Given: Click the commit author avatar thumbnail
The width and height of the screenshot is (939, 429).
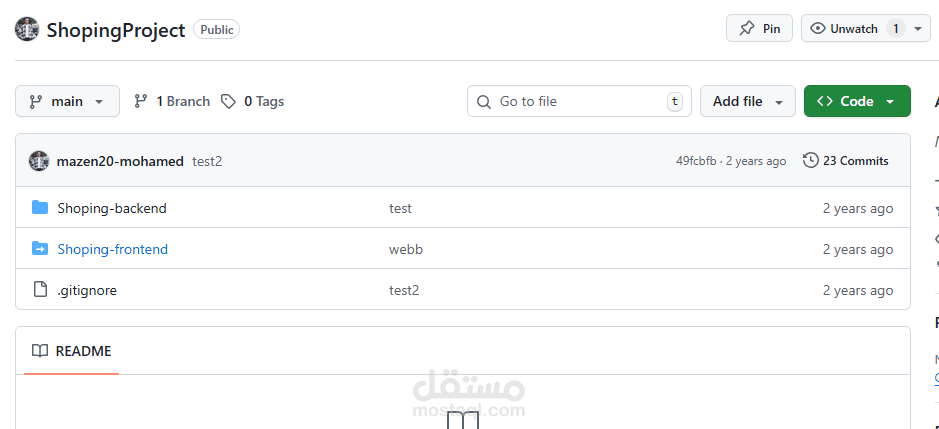Looking at the screenshot, I should 39,161.
